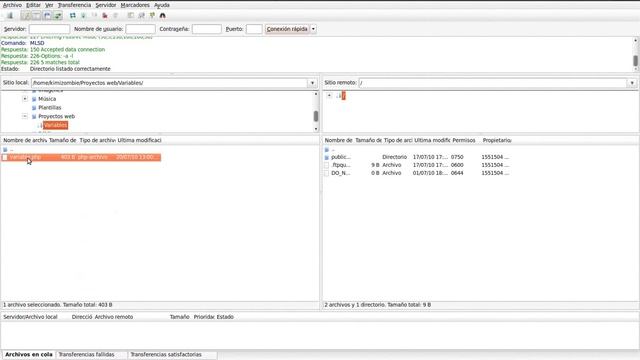Click the message log scrollbar thumb
This screenshot has width=640, height=360.
(x=635, y=60)
